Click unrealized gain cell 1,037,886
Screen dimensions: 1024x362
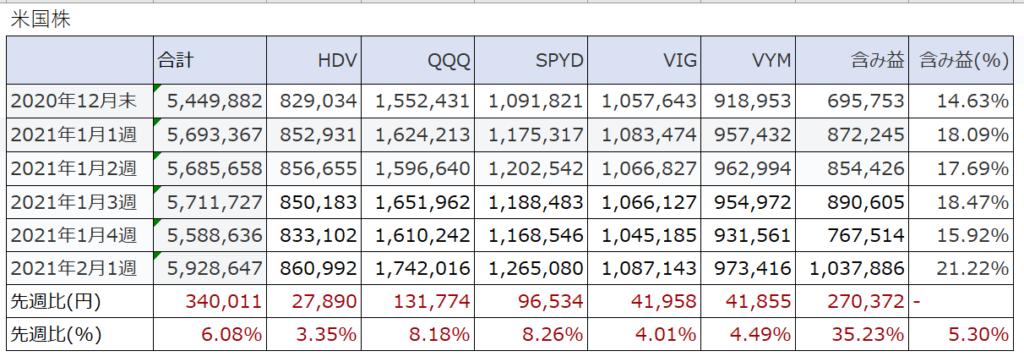852,268
